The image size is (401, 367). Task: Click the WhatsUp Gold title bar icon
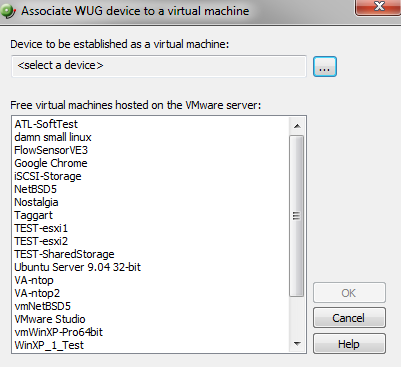point(8,11)
